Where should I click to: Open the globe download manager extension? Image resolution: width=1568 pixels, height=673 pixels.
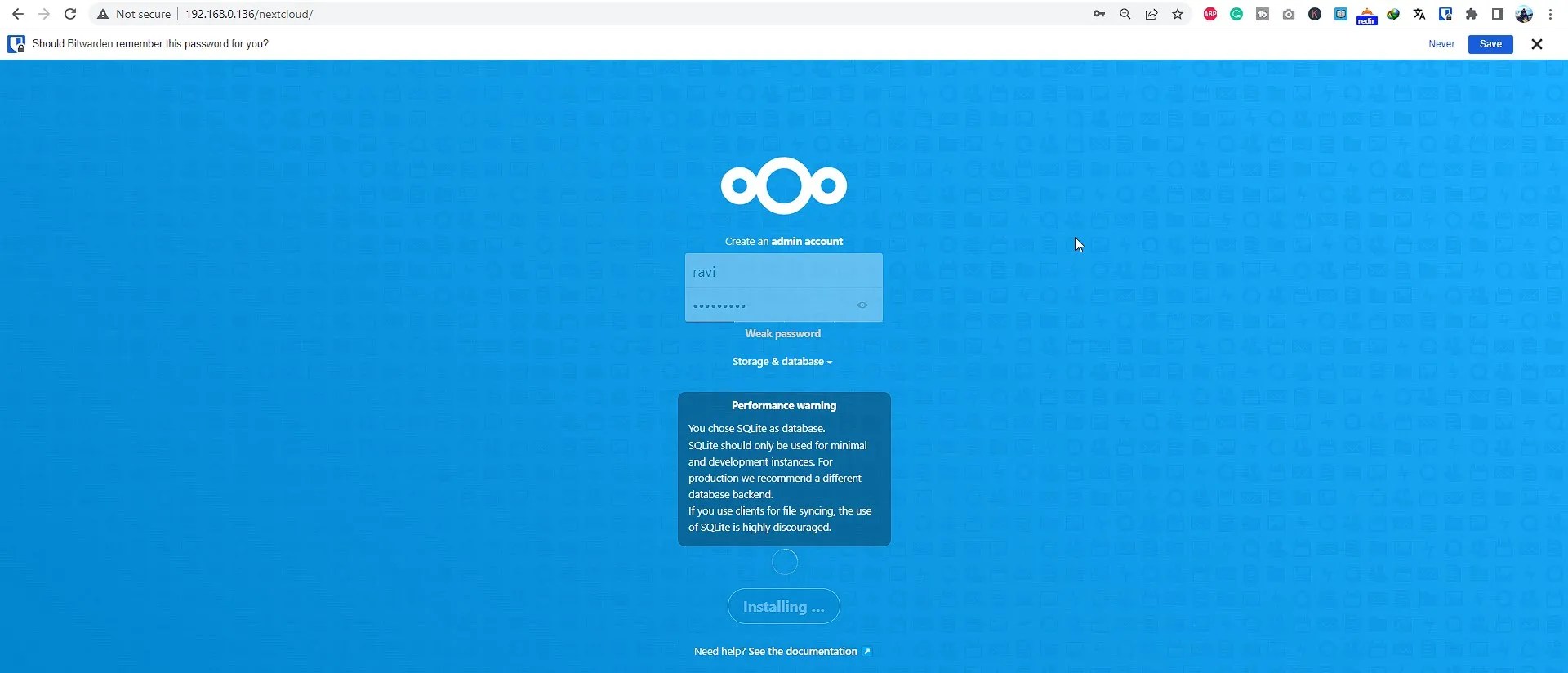(x=1393, y=14)
